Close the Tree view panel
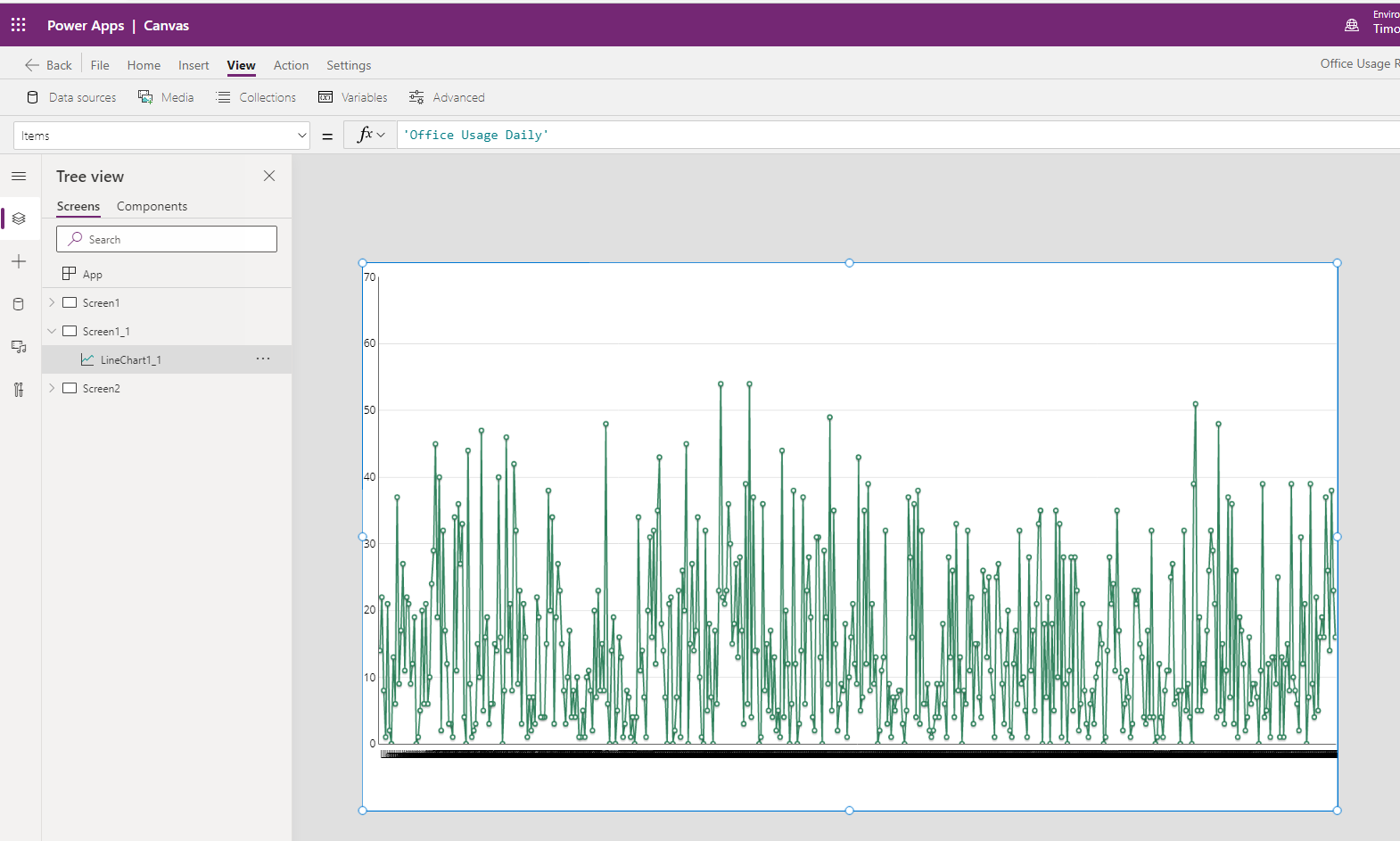This screenshot has height=841, width=1400. (x=269, y=176)
